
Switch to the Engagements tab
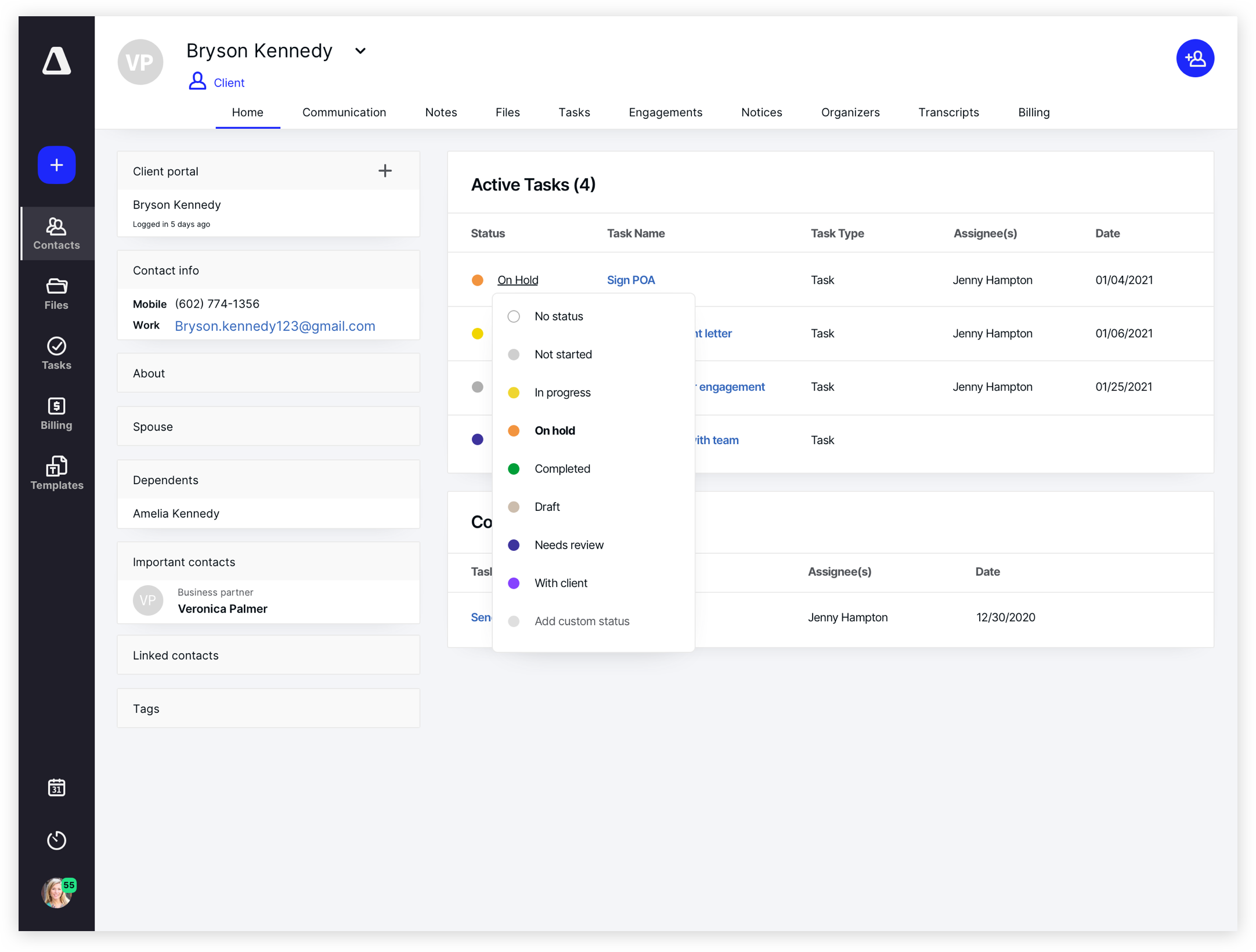coord(665,112)
